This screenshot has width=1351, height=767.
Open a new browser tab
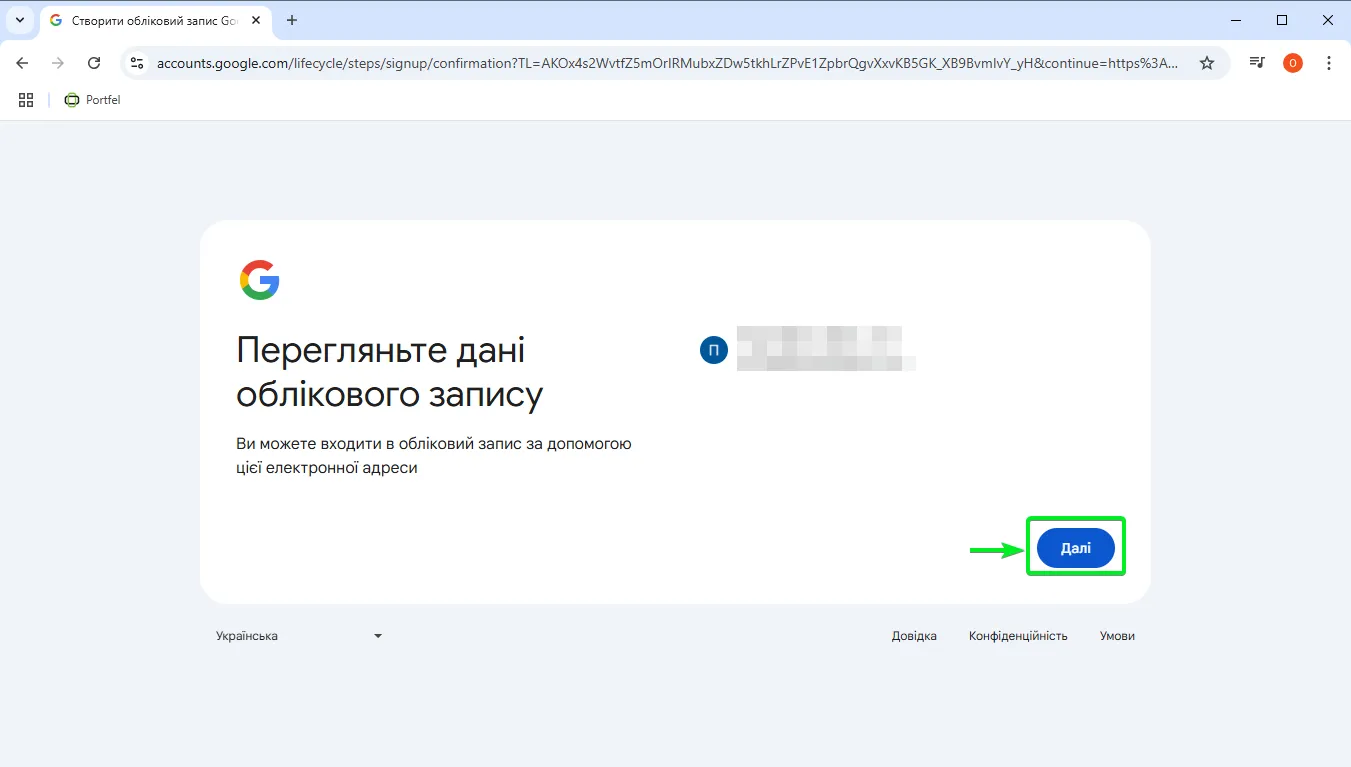point(292,20)
